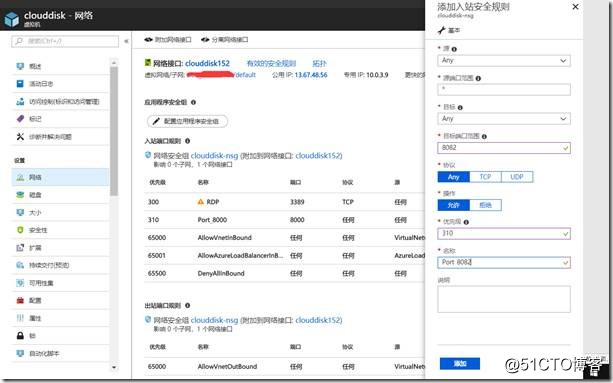613x383 pixels.
Task: Open clouddisk-nsg link under outbound rules
Action: coord(214,320)
